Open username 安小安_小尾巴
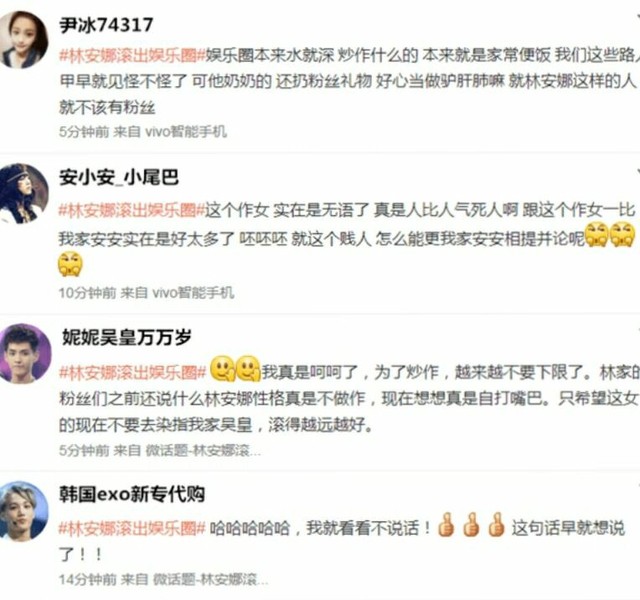640x600 pixels. 119,178
